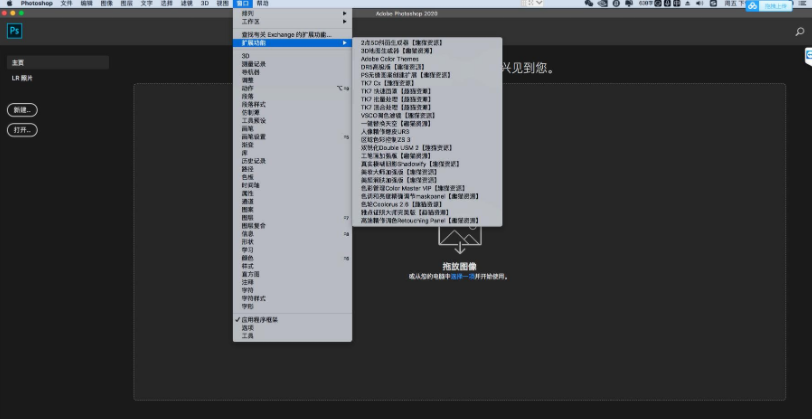The width and height of the screenshot is (812, 419).
Task: Toggle 应用程序框架 checkmark item
Action: pyautogui.click(x=292, y=320)
